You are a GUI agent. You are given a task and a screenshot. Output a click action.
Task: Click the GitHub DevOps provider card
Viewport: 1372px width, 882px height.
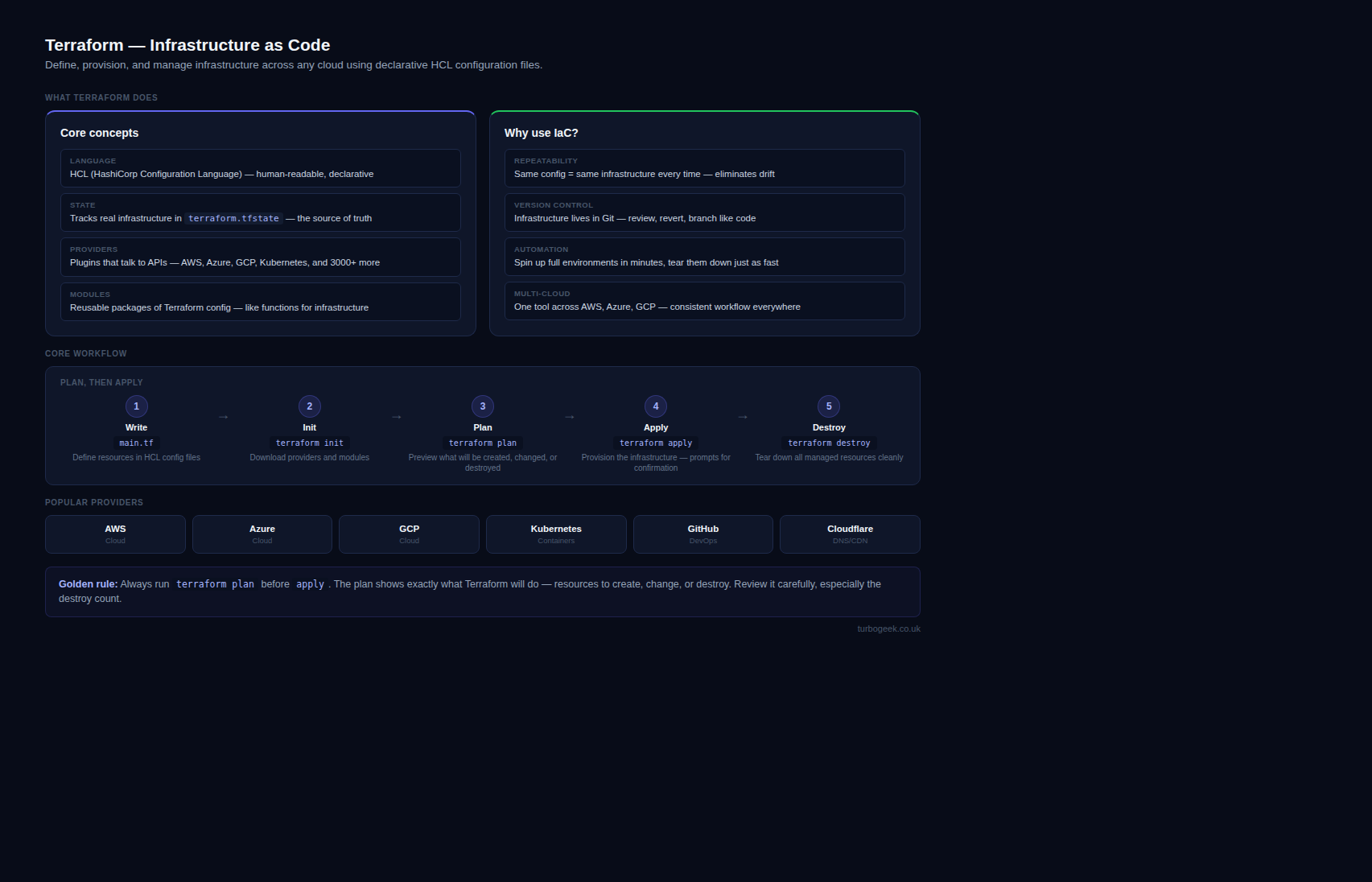[703, 534]
